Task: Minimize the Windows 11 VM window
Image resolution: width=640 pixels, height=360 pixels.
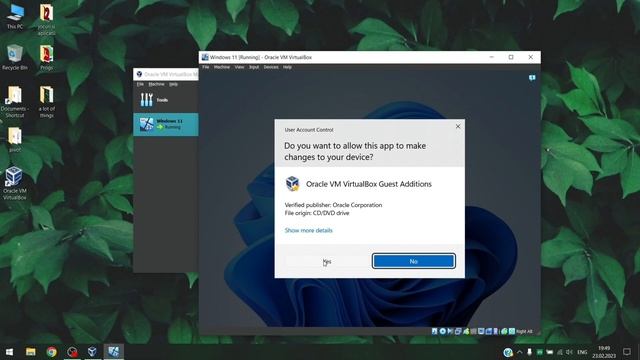Action: tap(491, 57)
